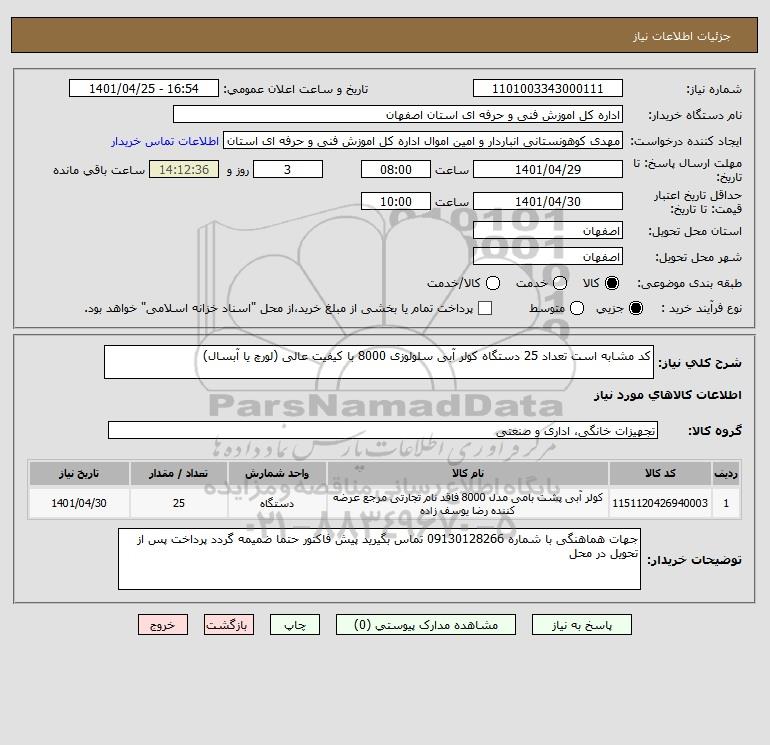
Task: Click the چاپ print button
Action: [295, 625]
